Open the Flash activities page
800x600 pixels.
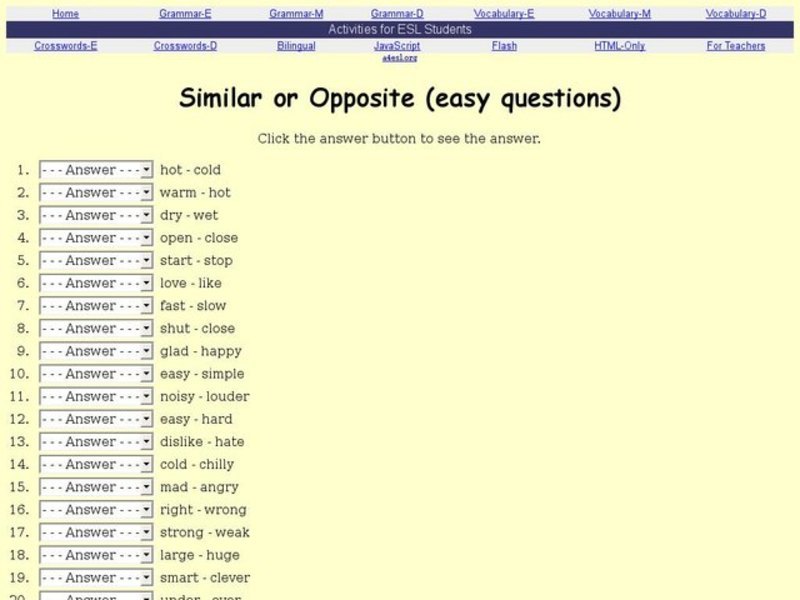[x=504, y=45]
